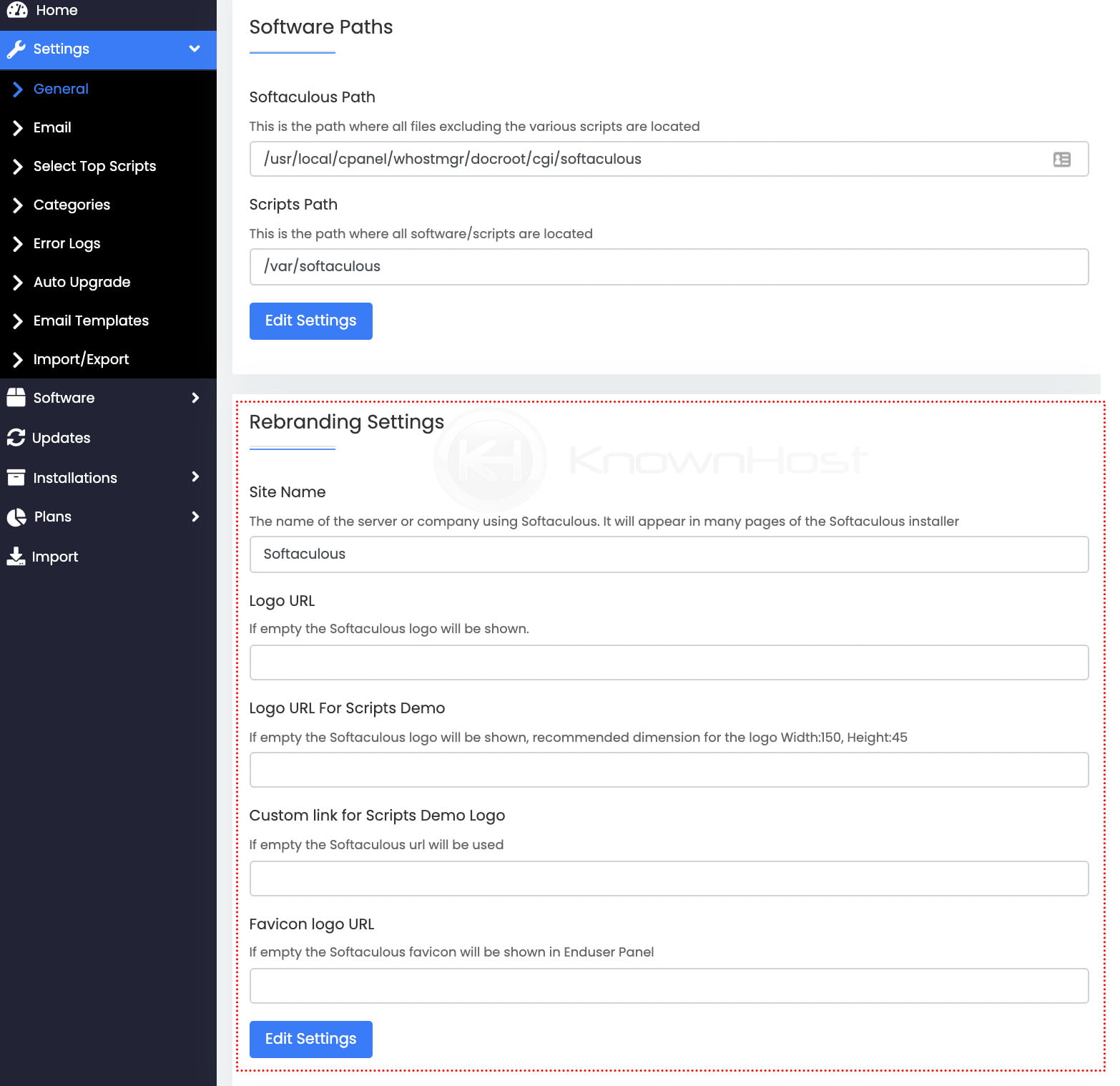The image size is (1120, 1086).
Task: Open Email Templates in sidebar
Action: (91, 321)
